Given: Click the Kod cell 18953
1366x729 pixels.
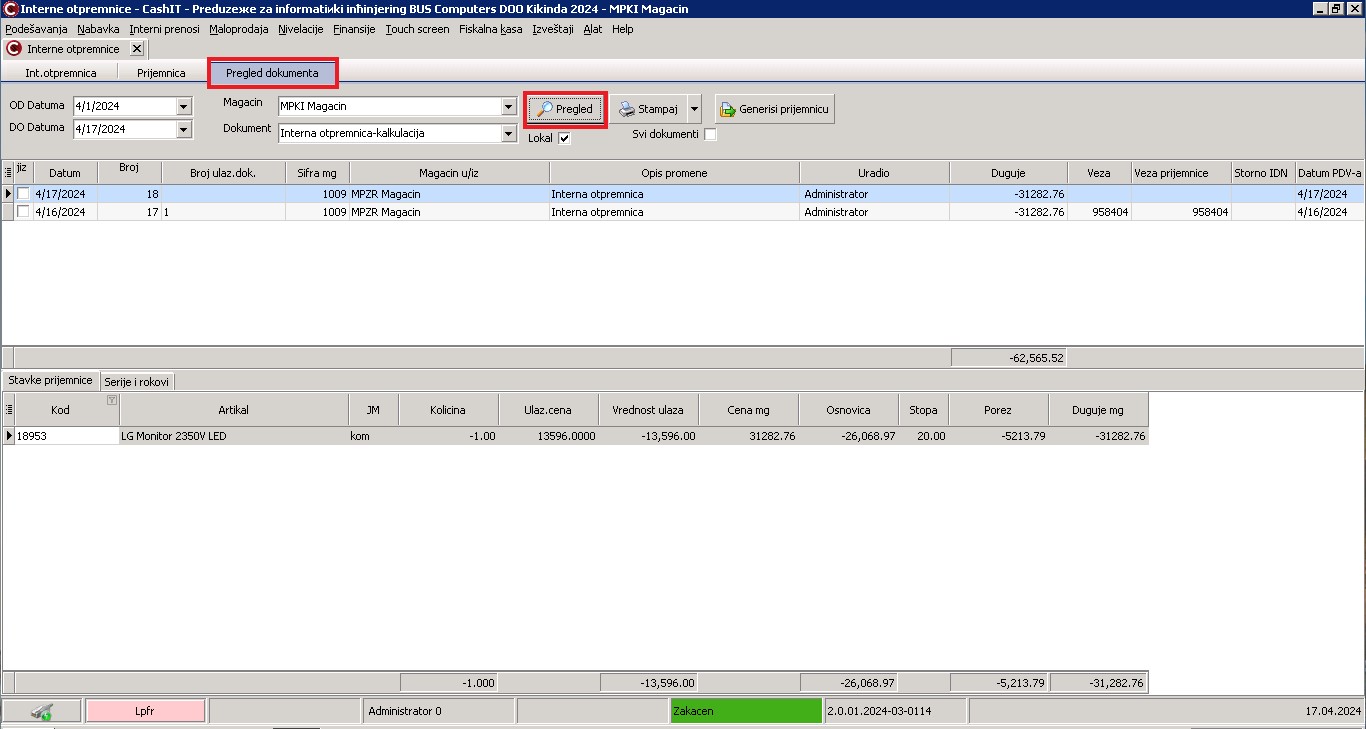Looking at the screenshot, I should pyautogui.click(x=67, y=436).
